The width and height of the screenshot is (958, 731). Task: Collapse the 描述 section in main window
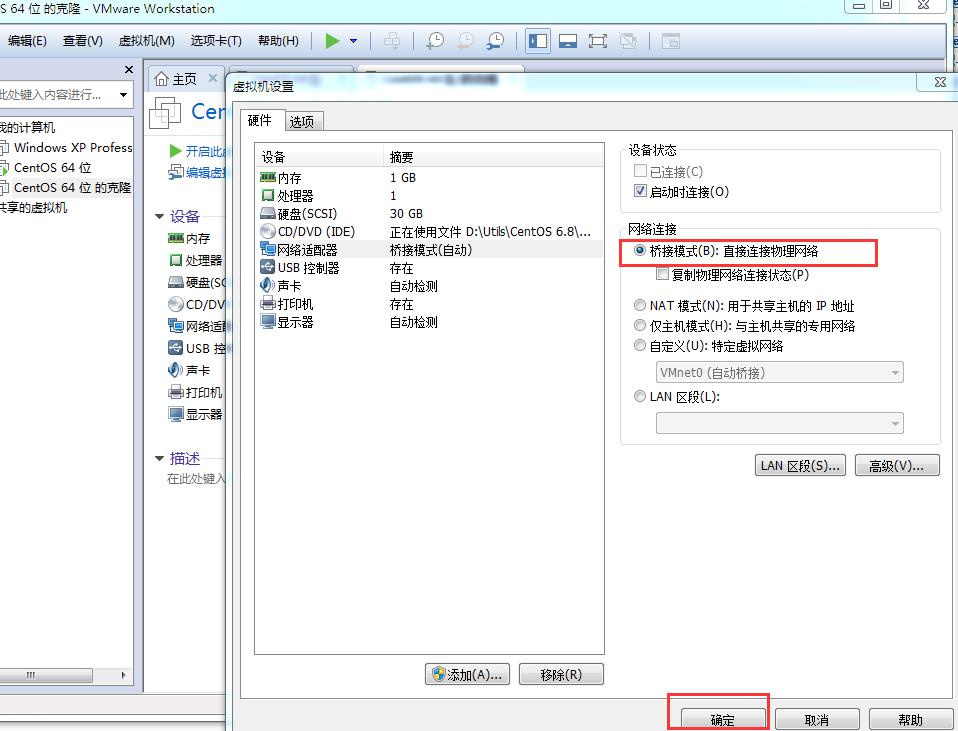pos(159,458)
